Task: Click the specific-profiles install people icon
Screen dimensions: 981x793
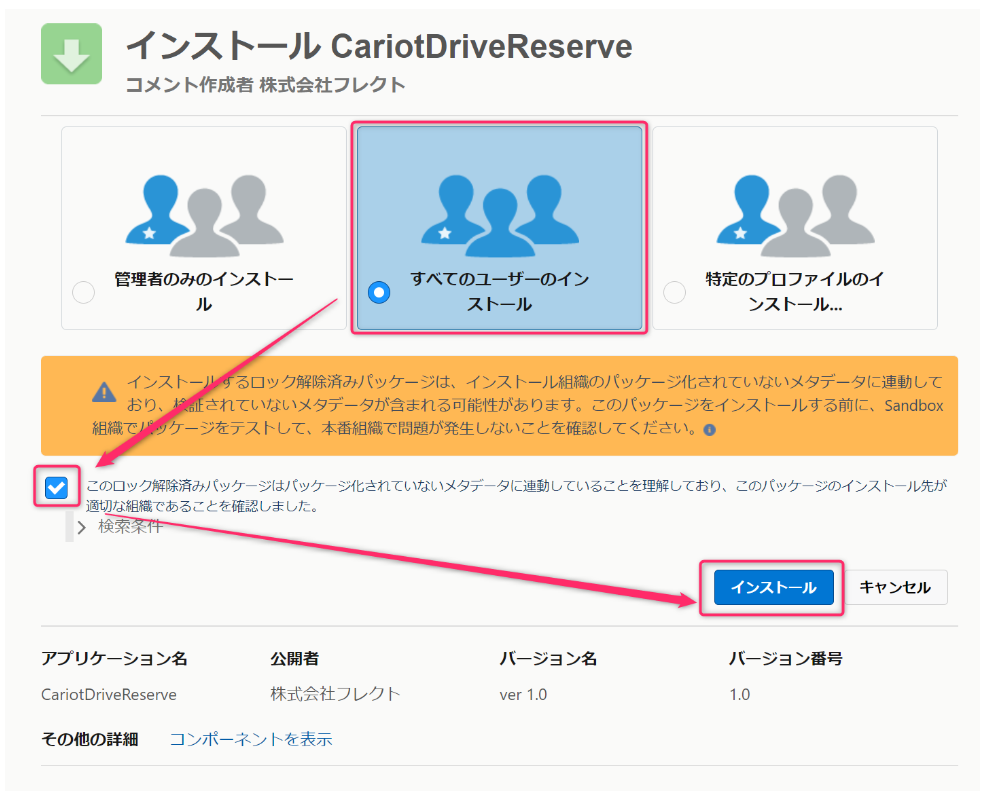Action: (x=795, y=216)
